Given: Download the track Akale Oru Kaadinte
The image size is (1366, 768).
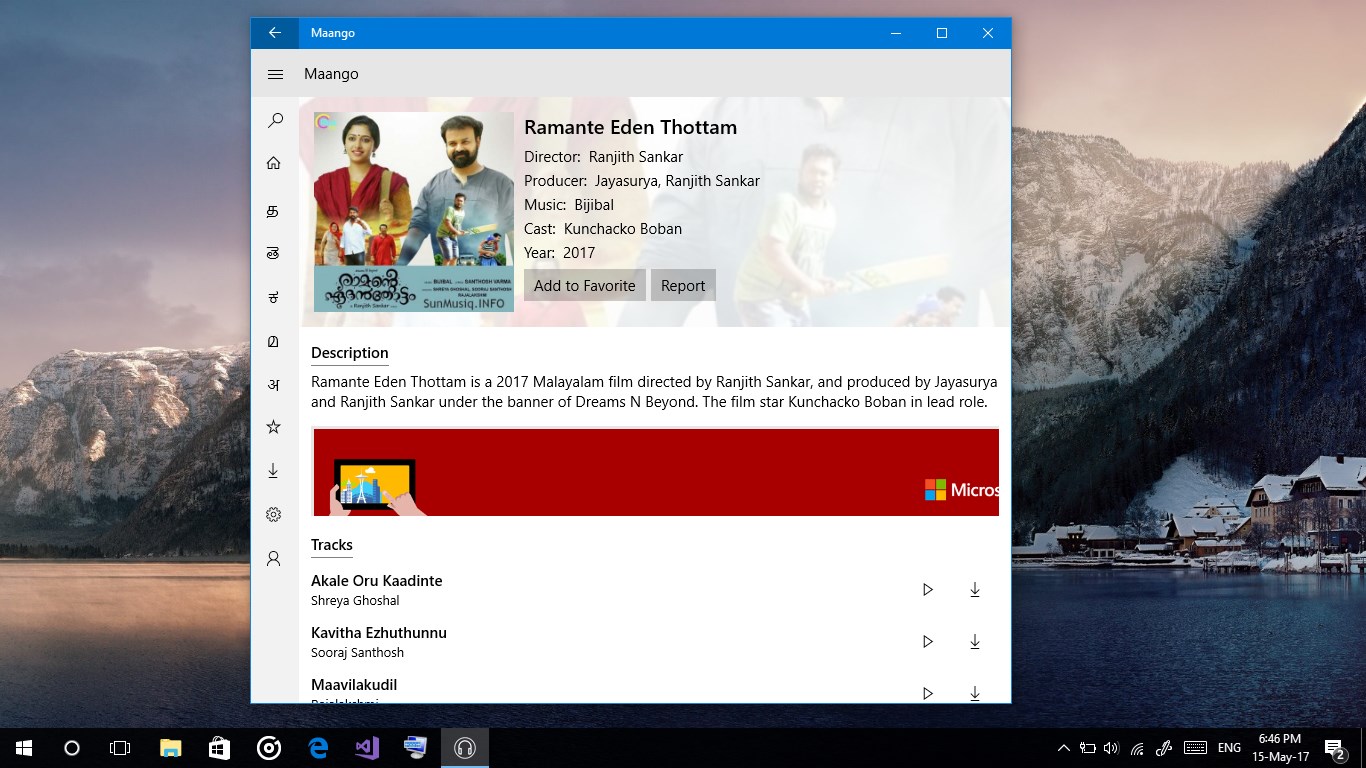Looking at the screenshot, I should point(975,590).
